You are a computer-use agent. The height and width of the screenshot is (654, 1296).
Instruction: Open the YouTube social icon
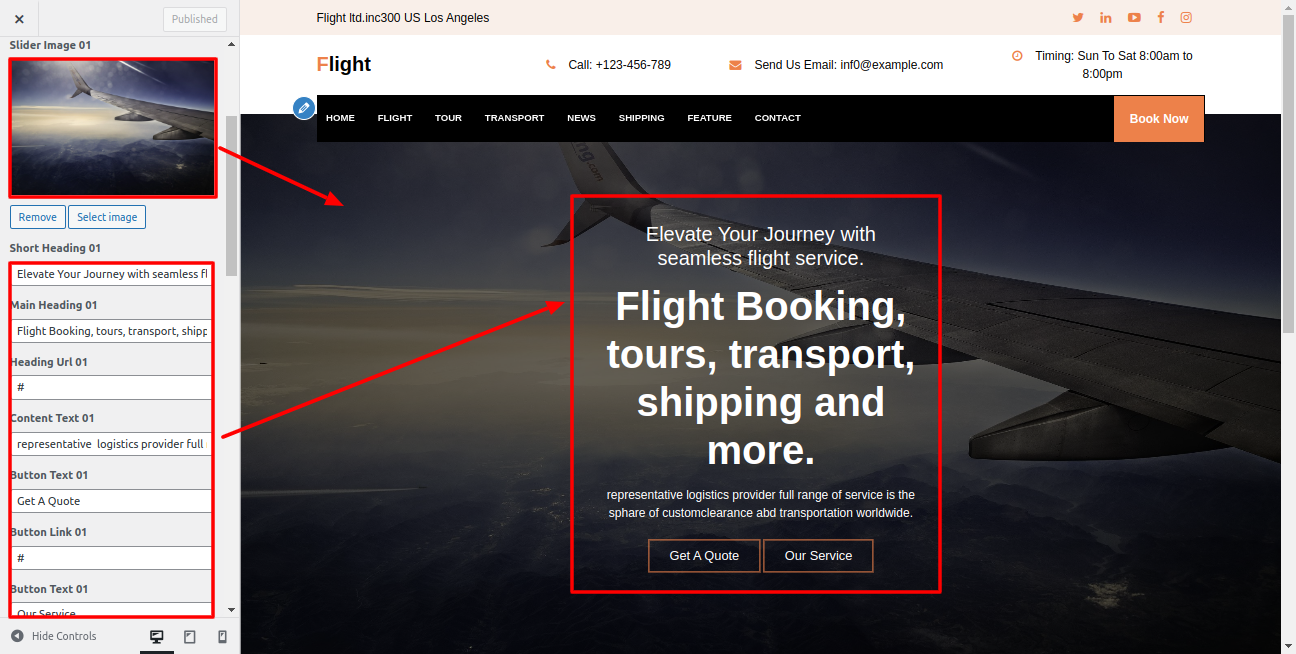coord(1134,18)
